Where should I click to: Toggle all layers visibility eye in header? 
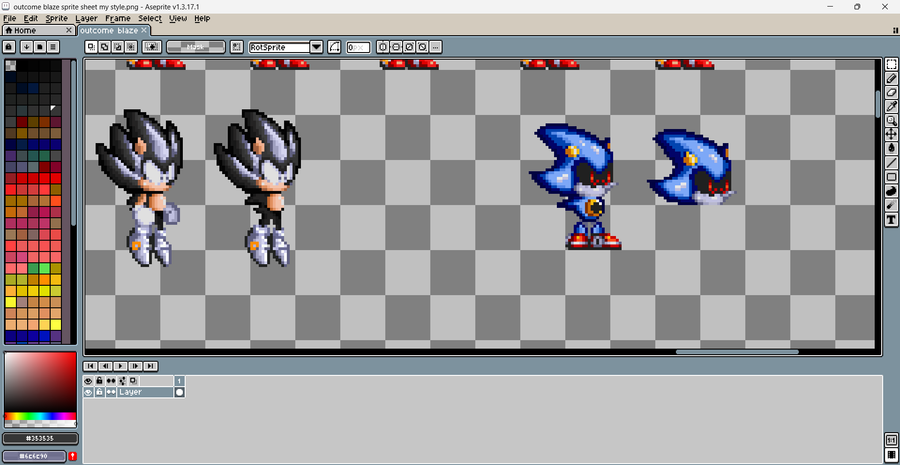(x=88, y=381)
